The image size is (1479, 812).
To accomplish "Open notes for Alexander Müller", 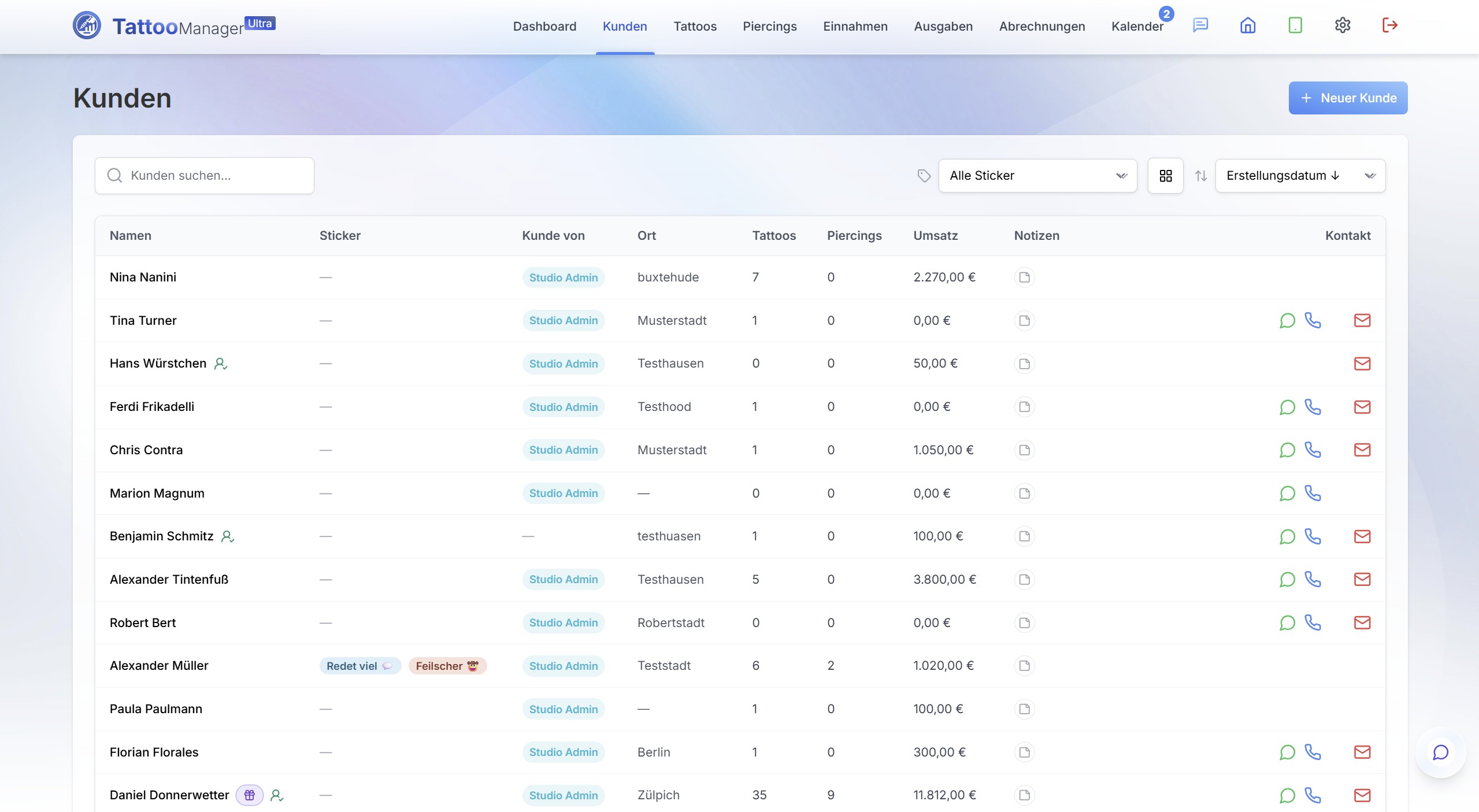I will 1024,666.
